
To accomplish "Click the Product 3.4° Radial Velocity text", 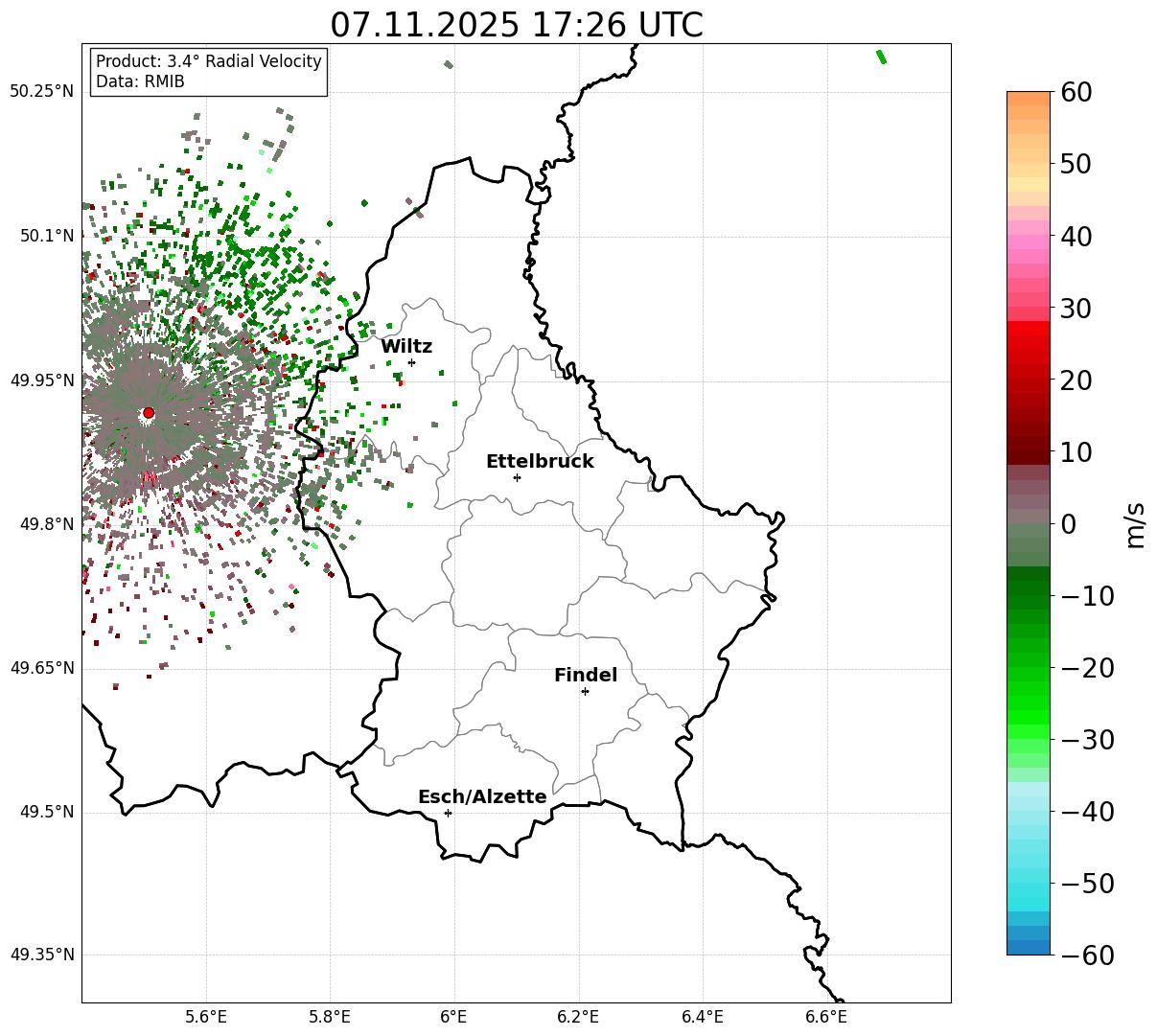I will [x=209, y=61].
